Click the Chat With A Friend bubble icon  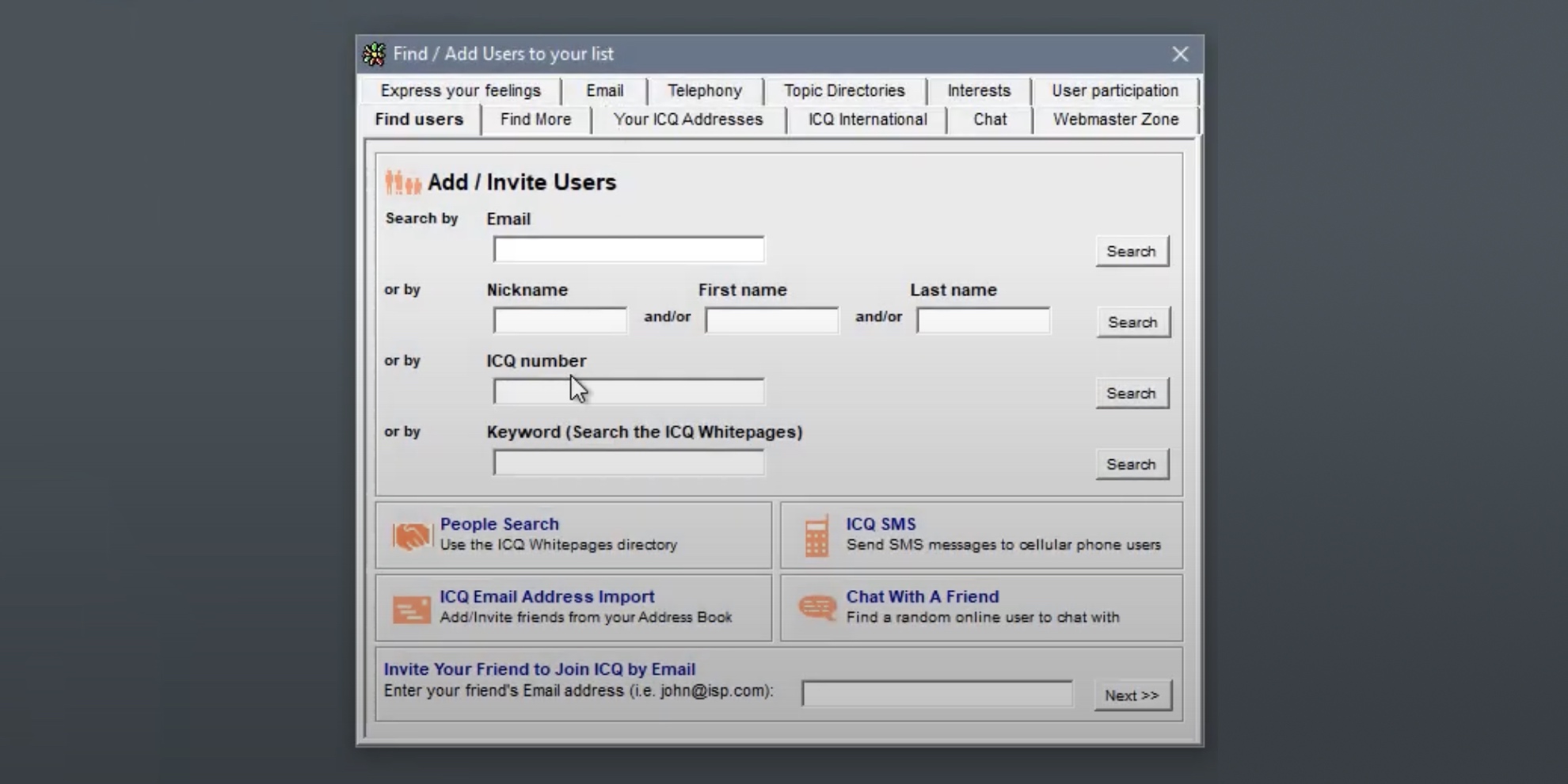tap(817, 608)
